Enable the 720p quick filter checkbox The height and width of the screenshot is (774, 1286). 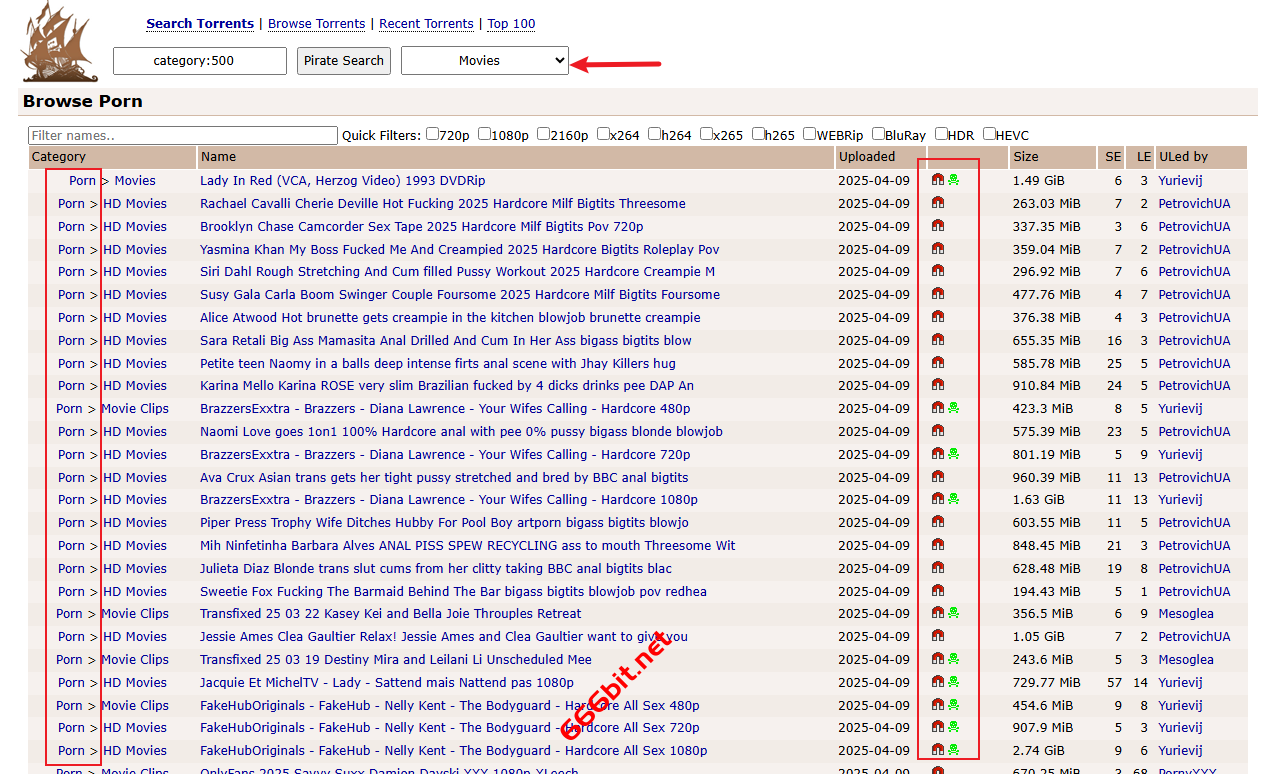(x=433, y=134)
